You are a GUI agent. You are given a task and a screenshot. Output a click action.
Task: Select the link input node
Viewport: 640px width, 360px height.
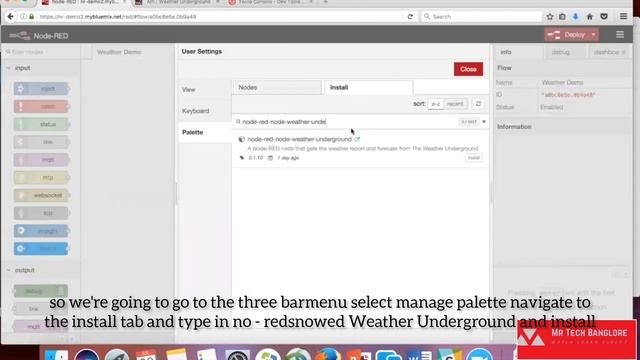[41, 142]
